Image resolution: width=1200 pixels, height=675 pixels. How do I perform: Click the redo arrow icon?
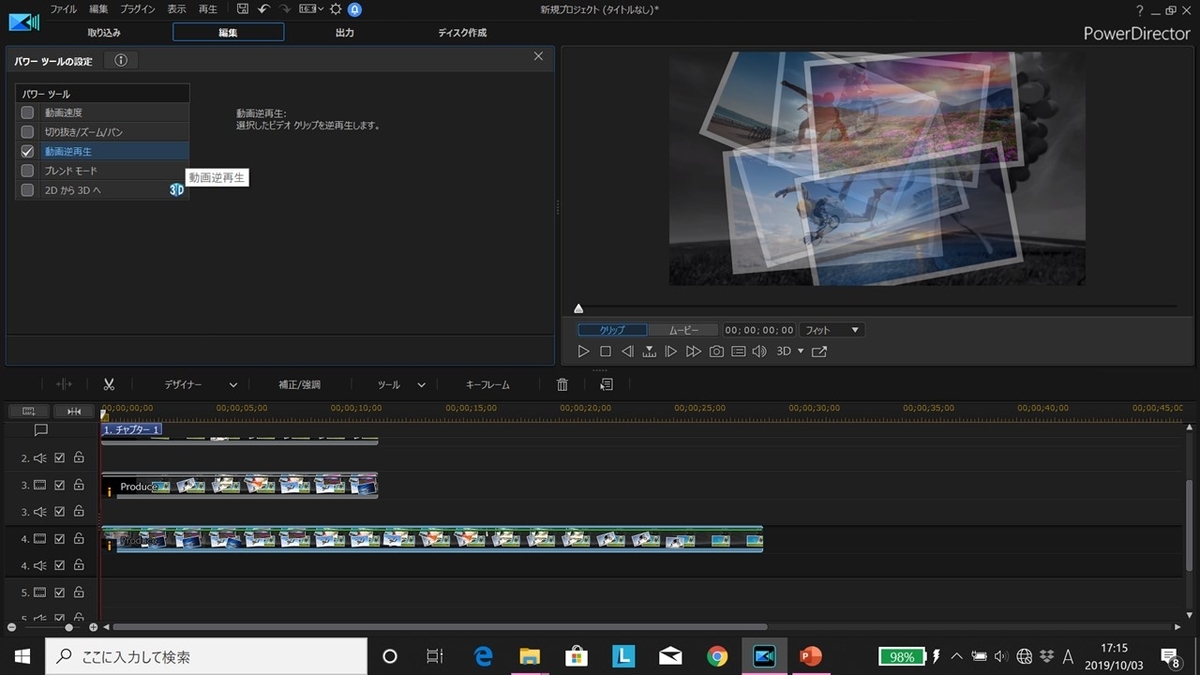coord(285,9)
